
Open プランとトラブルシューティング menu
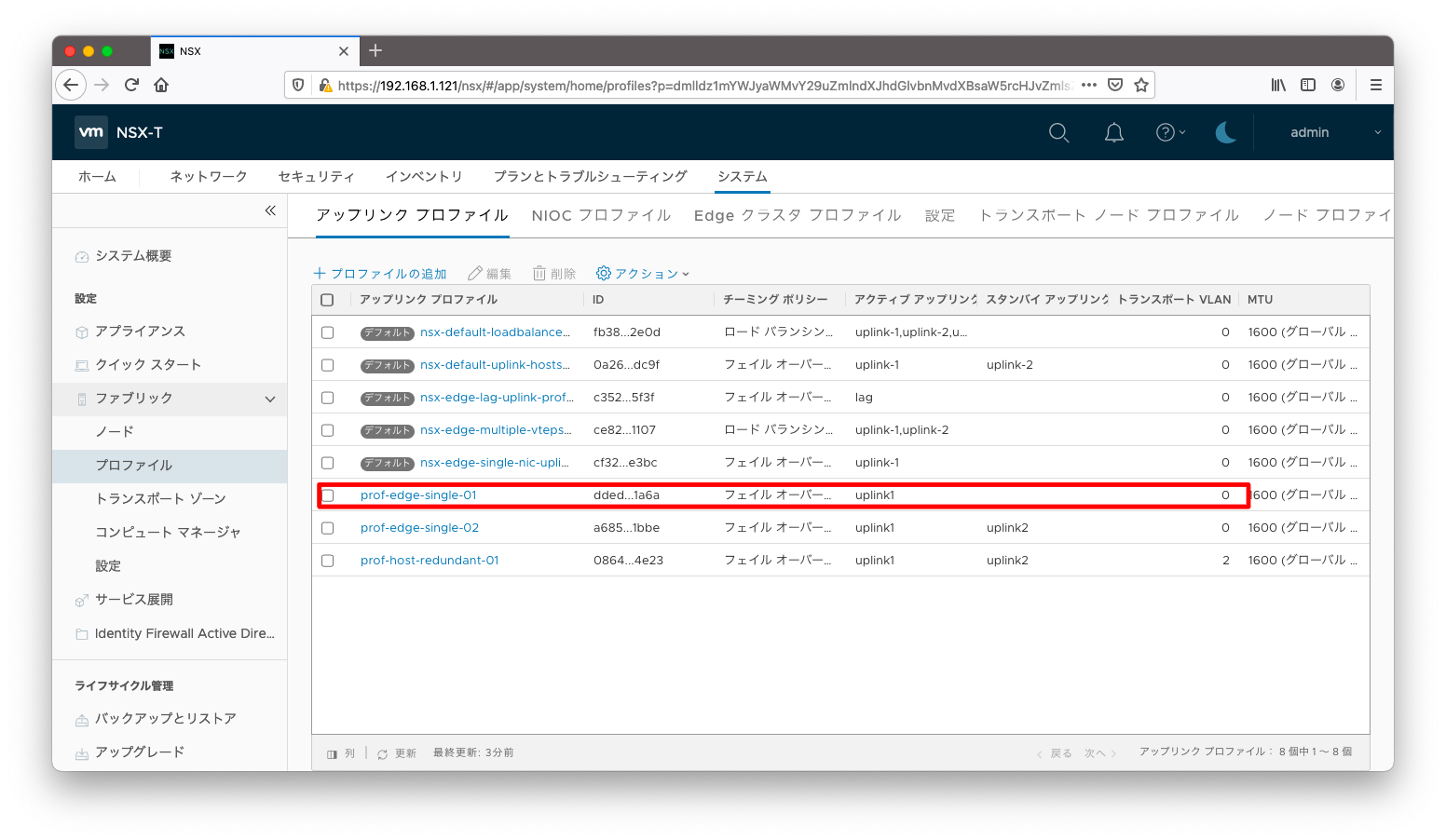point(591,176)
